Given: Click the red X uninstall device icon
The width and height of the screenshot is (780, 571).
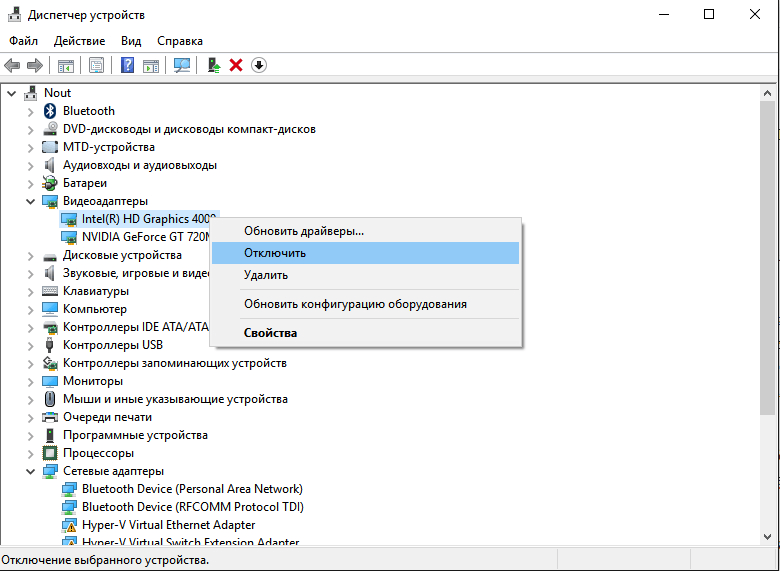Looking at the screenshot, I should click(236, 65).
